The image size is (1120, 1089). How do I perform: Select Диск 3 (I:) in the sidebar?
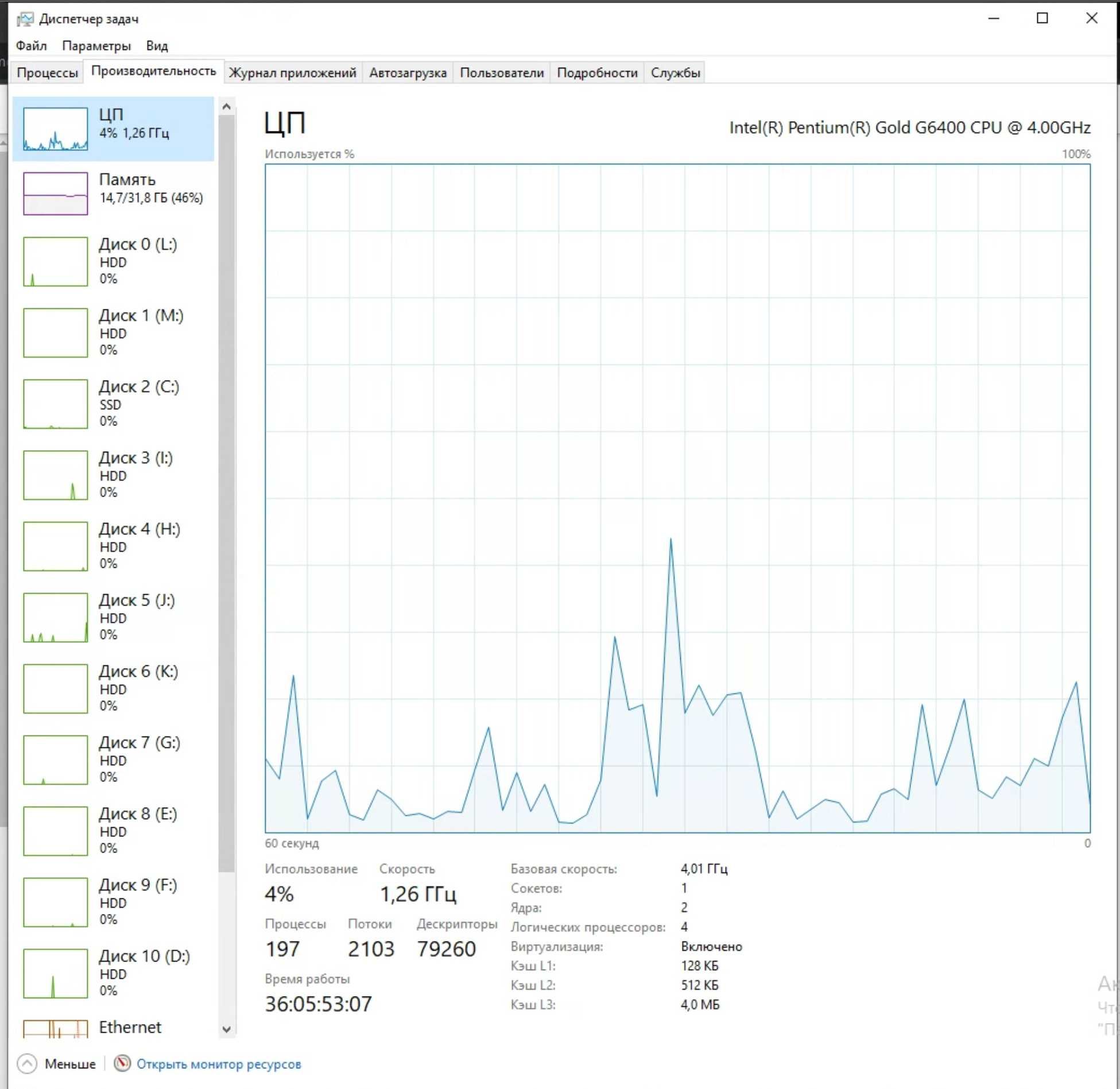pyautogui.click(x=113, y=475)
